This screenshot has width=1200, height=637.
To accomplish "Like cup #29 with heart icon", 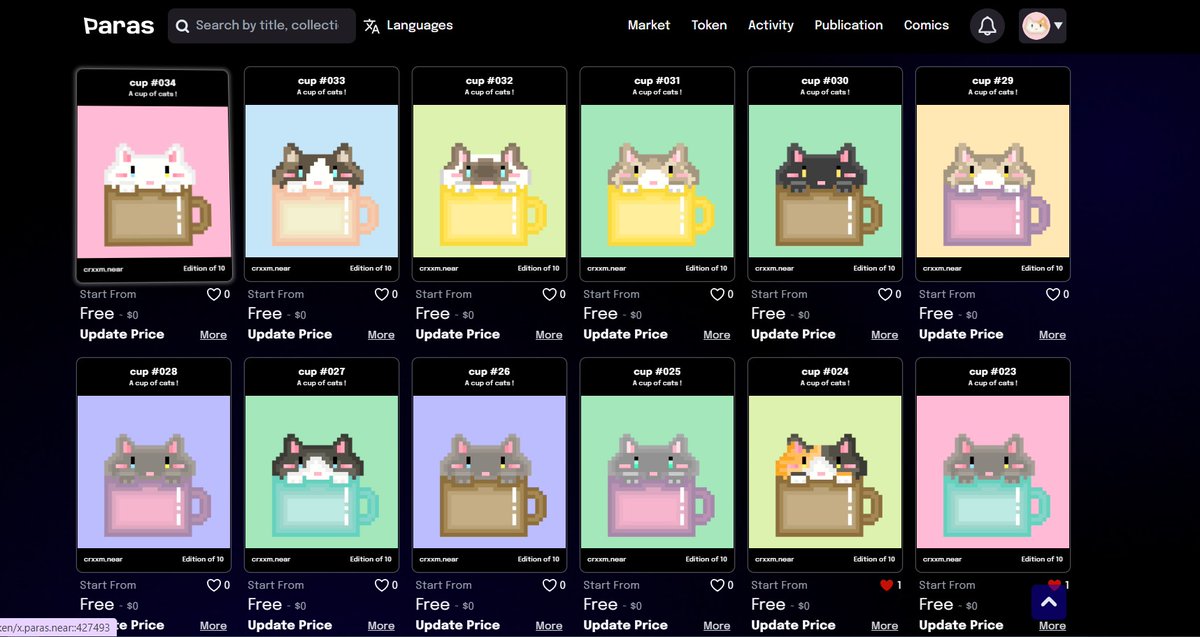I will click(x=1053, y=294).
